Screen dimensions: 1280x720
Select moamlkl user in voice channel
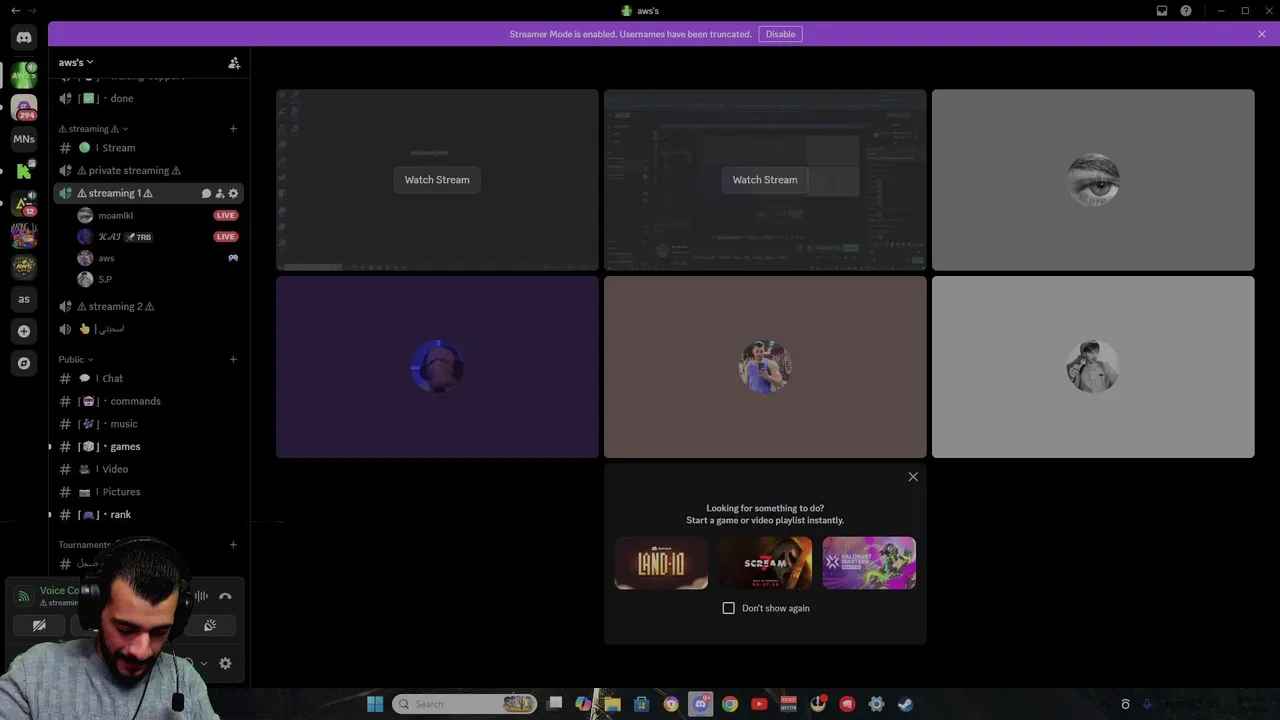[158, 215]
